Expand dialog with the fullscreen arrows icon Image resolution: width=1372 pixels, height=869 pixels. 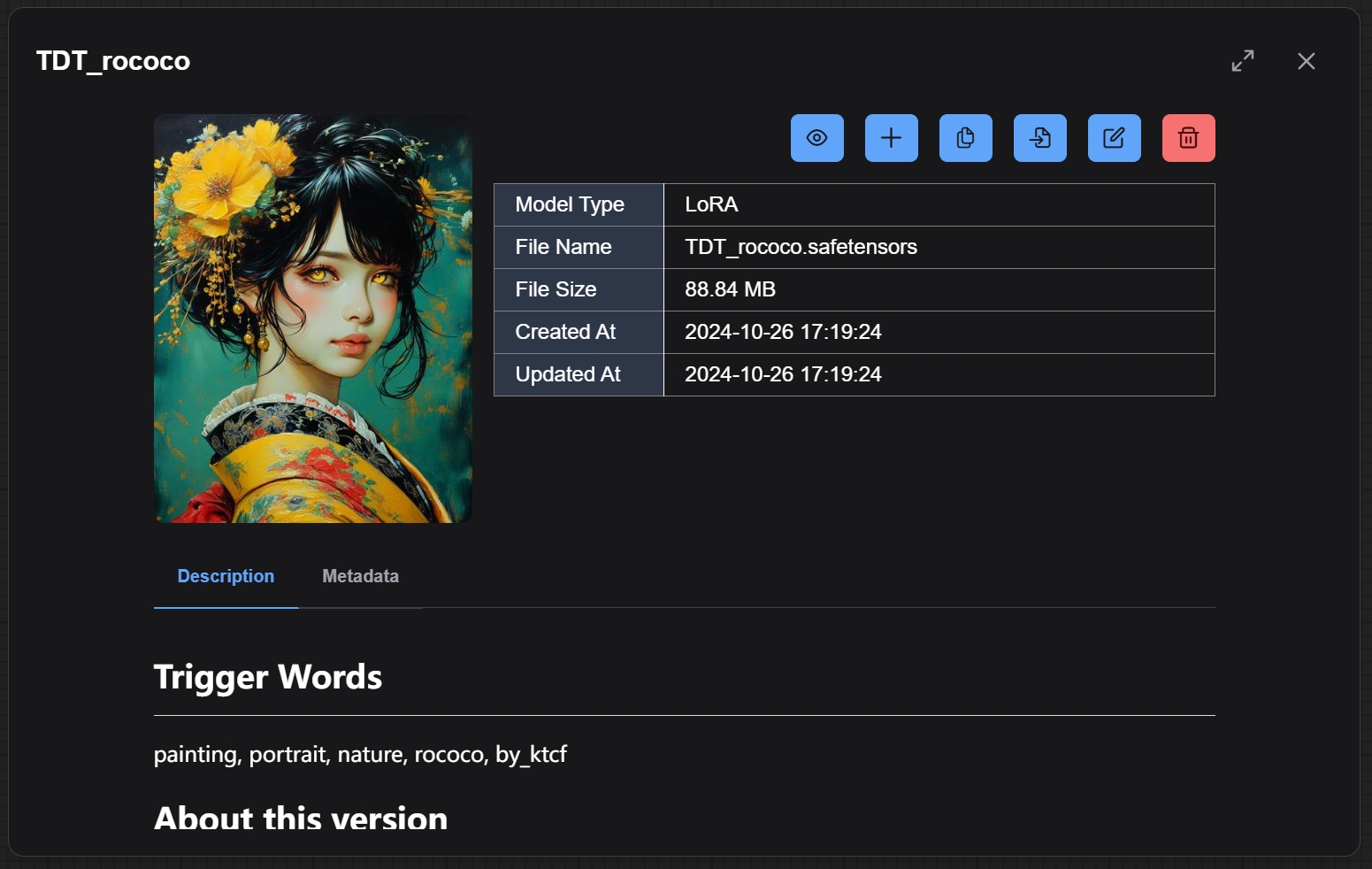[1242, 61]
